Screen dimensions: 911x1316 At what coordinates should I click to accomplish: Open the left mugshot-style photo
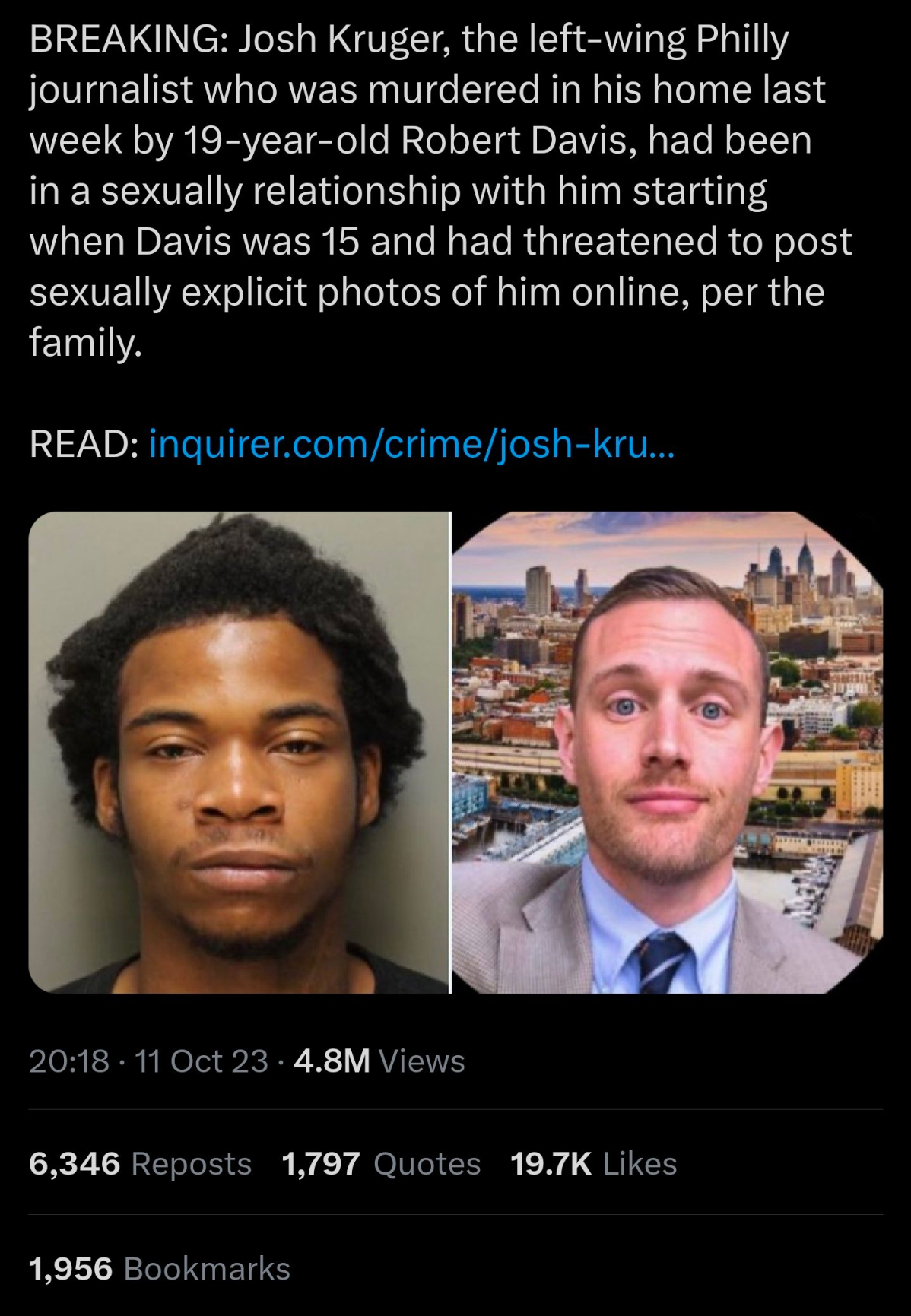tap(239, 752)
